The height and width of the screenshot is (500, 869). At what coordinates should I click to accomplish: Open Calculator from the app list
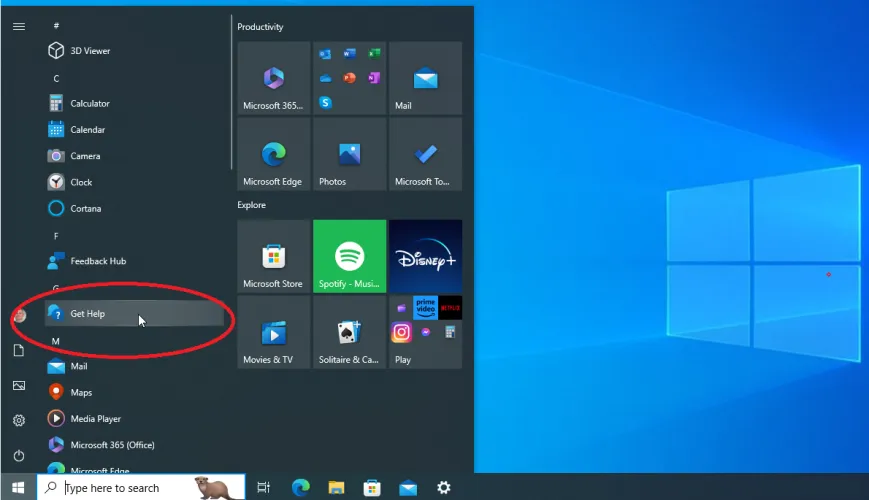click(89, 104)
